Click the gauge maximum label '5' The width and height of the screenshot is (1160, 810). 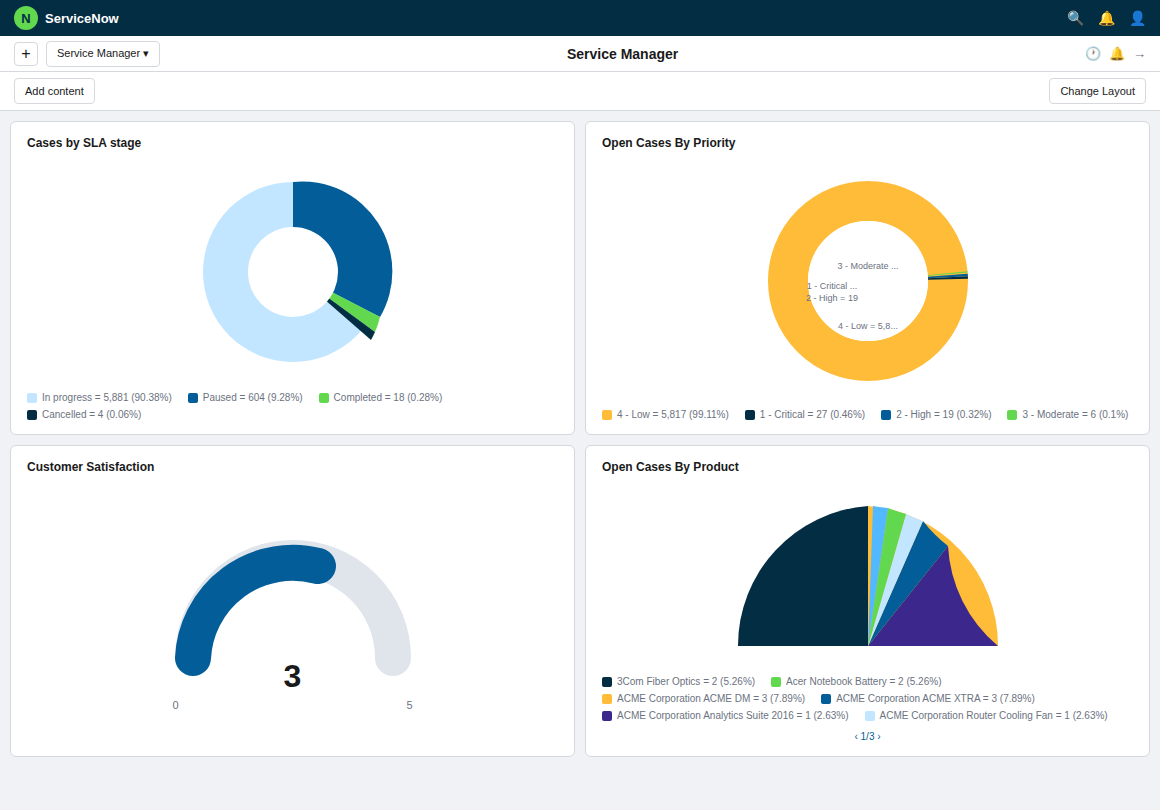pos(409,705)
